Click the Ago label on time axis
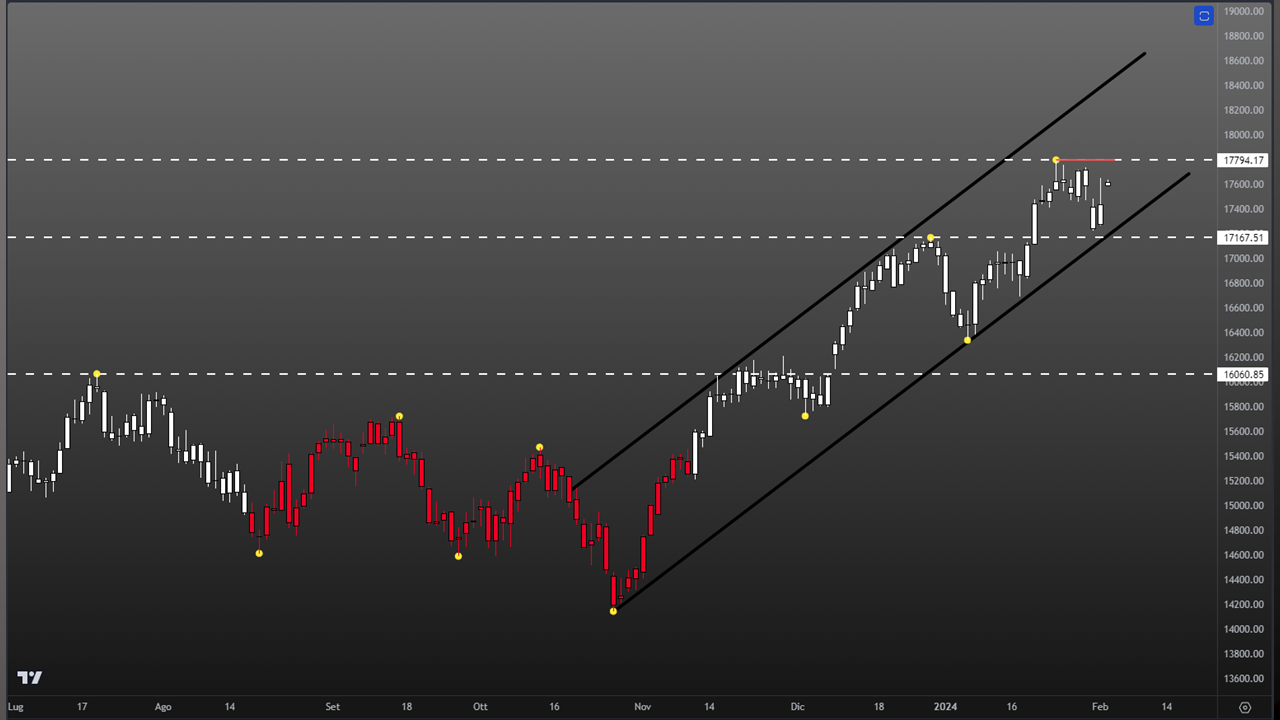 tap(163, 707)
